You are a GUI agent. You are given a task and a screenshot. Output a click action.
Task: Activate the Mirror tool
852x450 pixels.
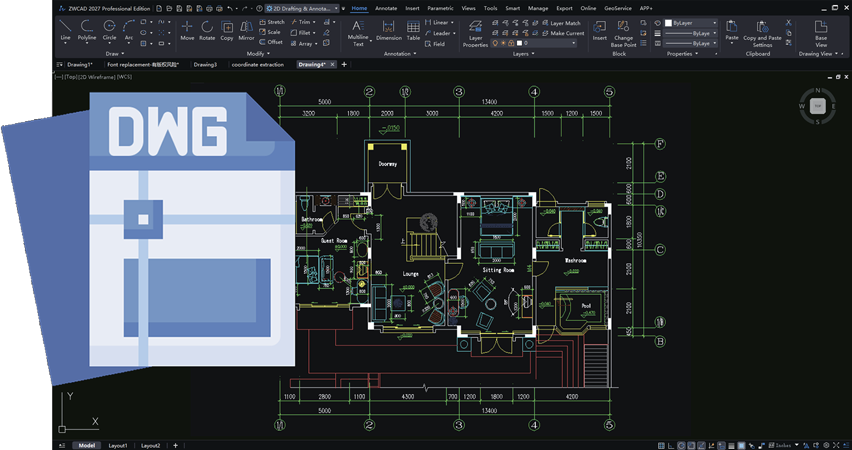(x=246, y=30)
